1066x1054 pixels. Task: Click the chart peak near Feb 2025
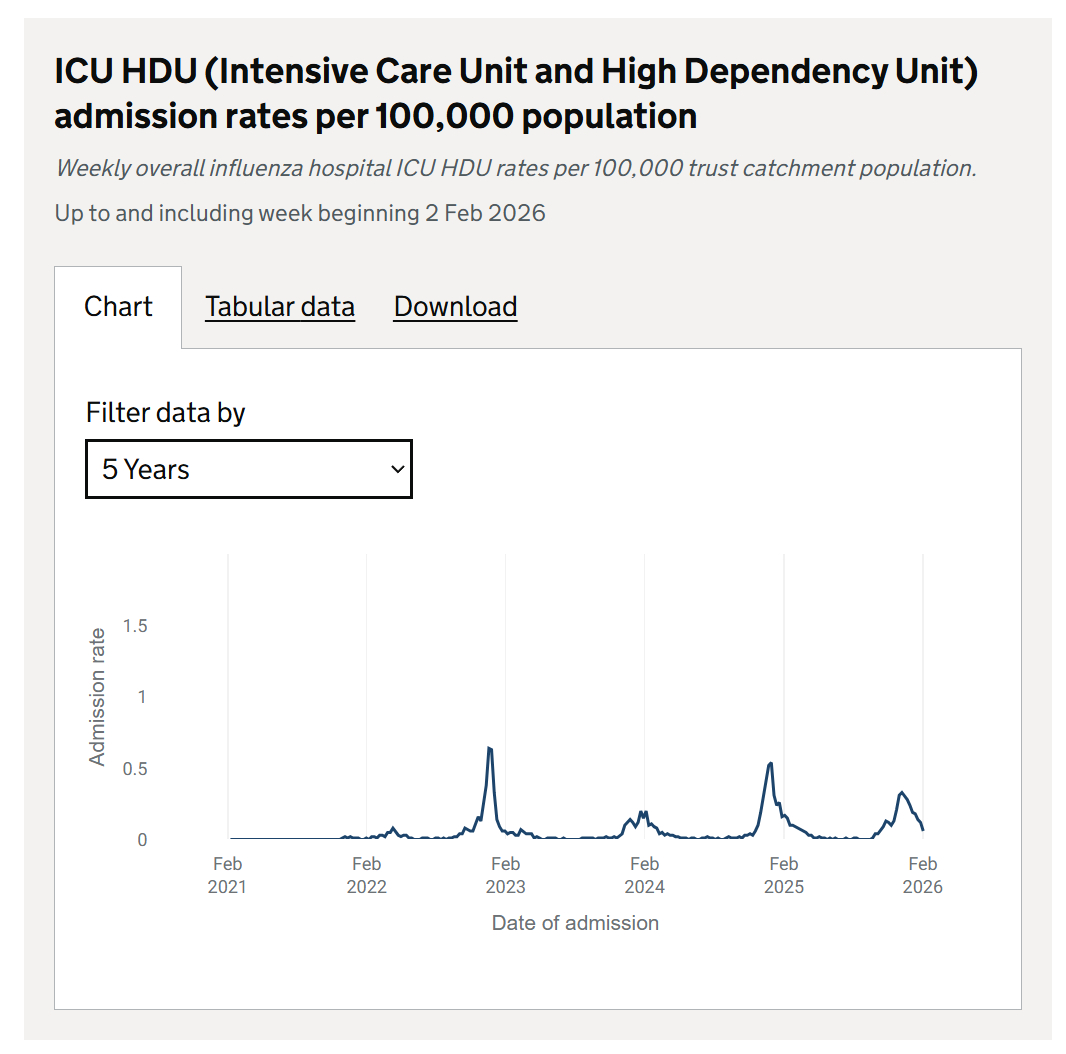click(x=770, y=763)
